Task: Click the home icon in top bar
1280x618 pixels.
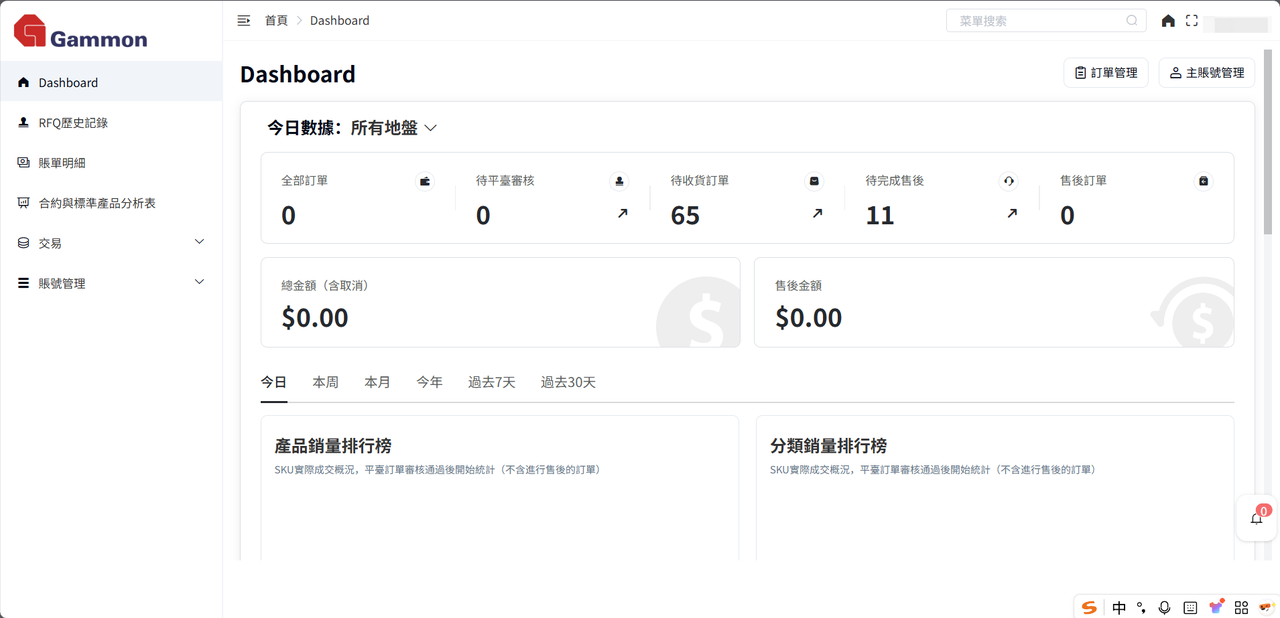Action: [x=1167, y=21]
